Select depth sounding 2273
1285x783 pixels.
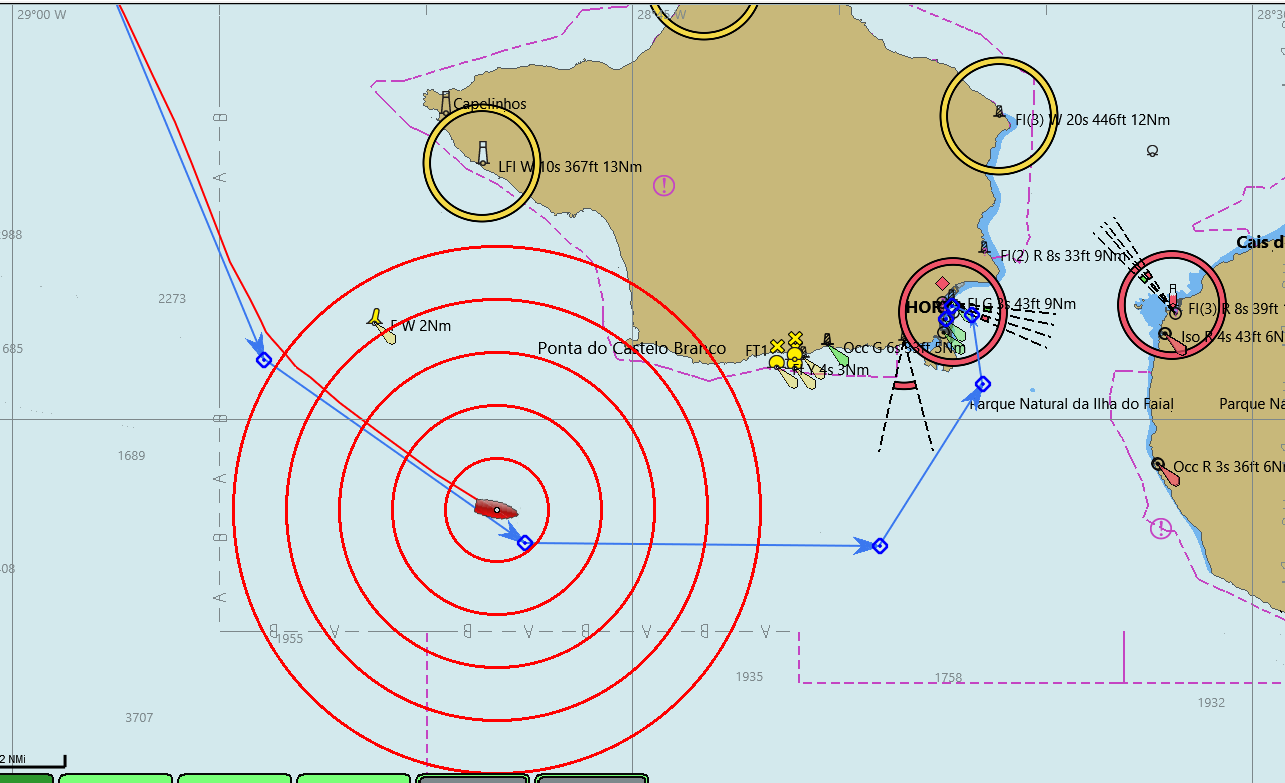pyautogui.click(x=172, y=298)
